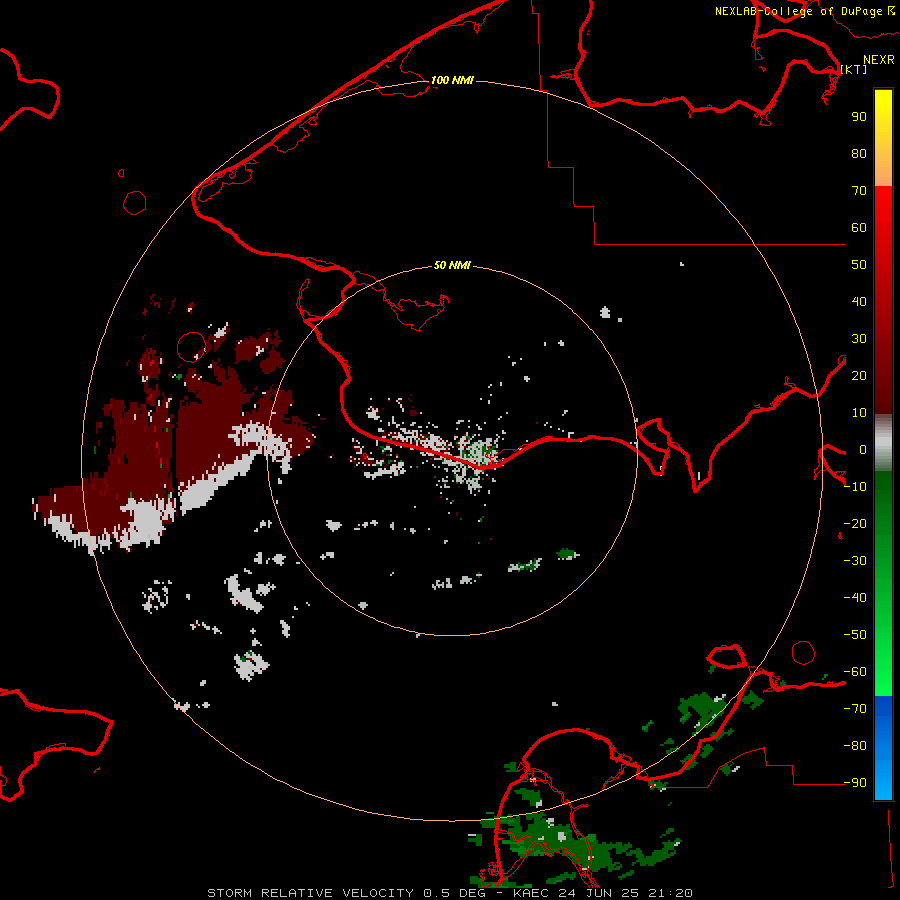Click the "50 NMI" range ring label
The image size is (900, 900).
tap(452, 265)
